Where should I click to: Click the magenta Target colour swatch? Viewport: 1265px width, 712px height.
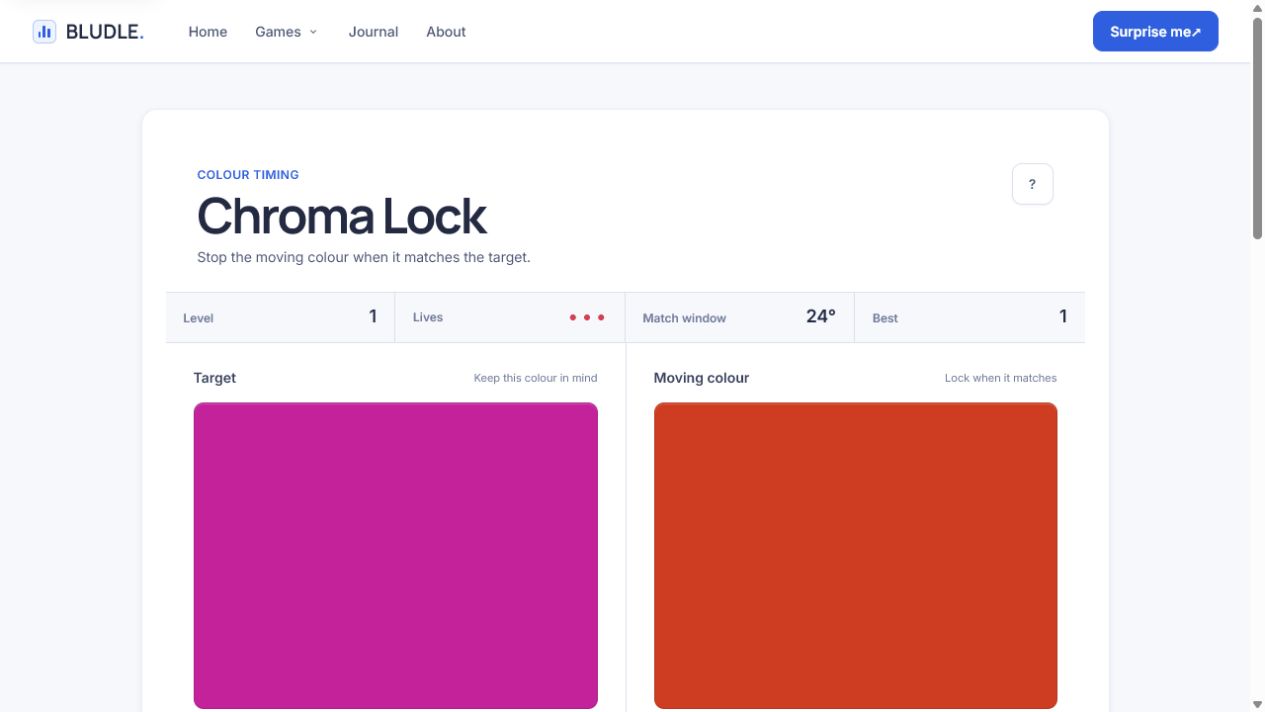click(396, 555)
